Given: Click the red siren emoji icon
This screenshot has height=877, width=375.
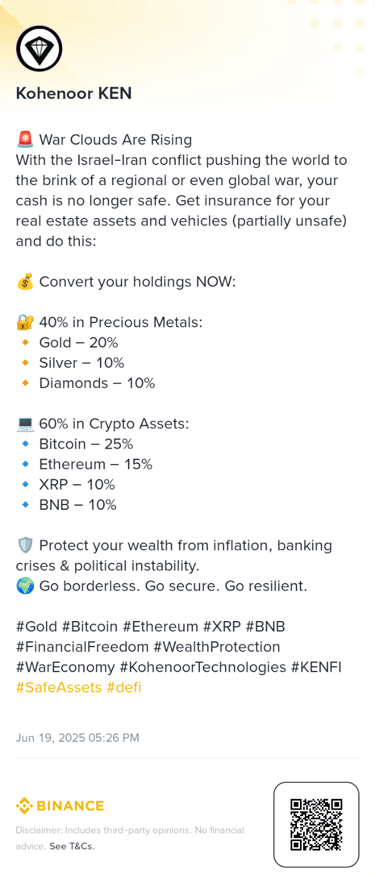Looking at the screenshot, I should click(25, 139).
